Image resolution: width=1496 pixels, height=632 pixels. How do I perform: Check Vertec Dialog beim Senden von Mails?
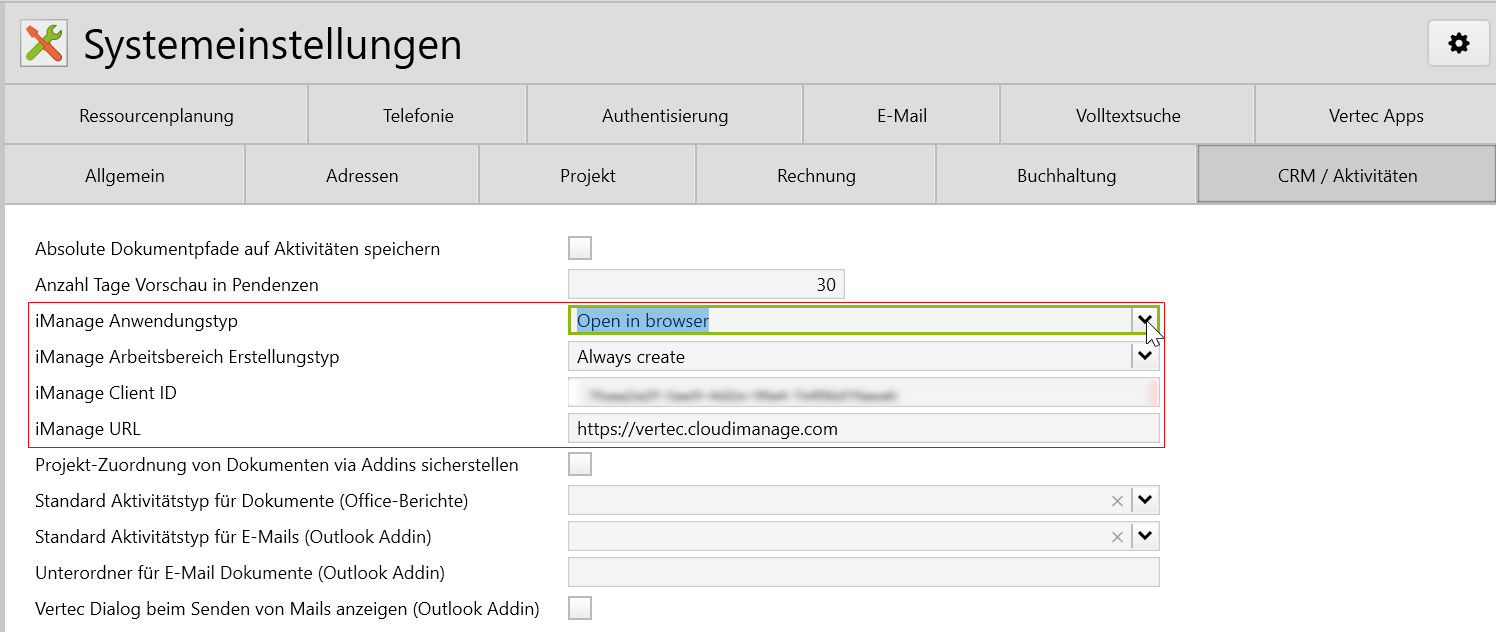(x=580, y=608)
